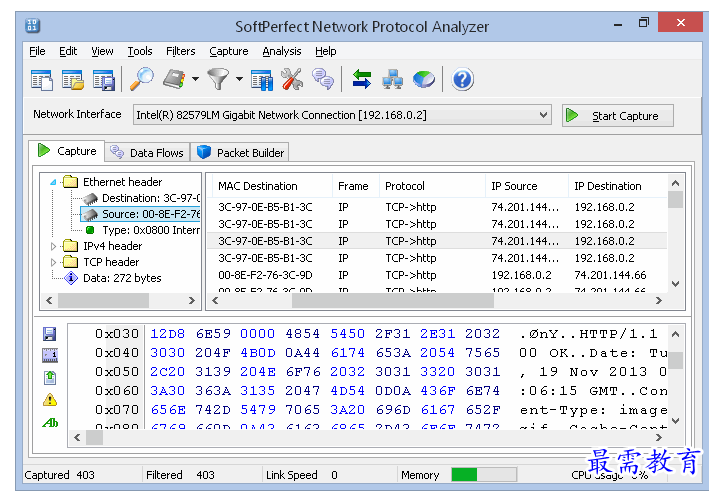The width and height of the screenshot is (709, 493).
Task: Open the Edit menu
Action: tap(68, 51)
